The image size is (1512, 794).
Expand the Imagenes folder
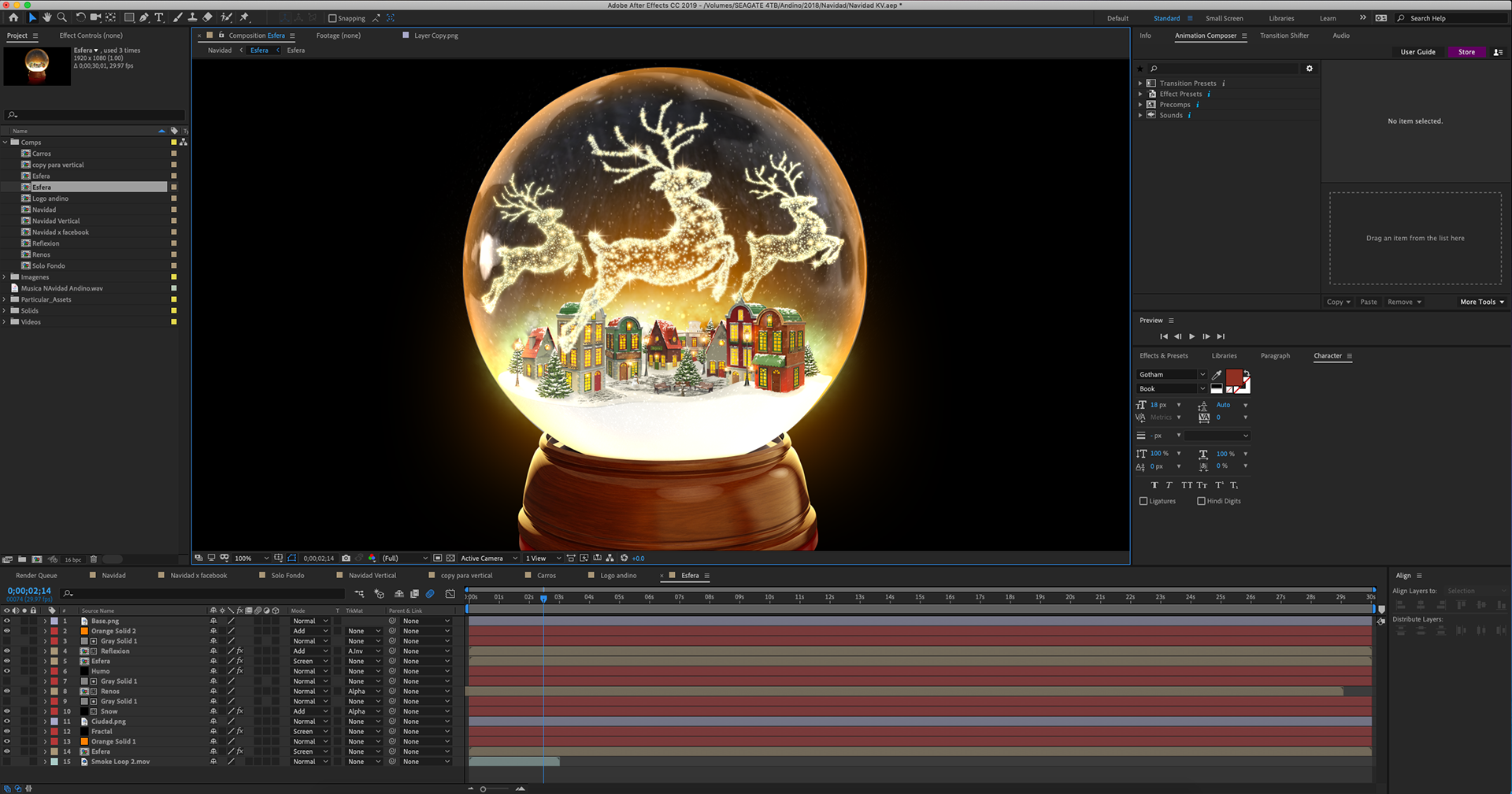pos(5,277)
